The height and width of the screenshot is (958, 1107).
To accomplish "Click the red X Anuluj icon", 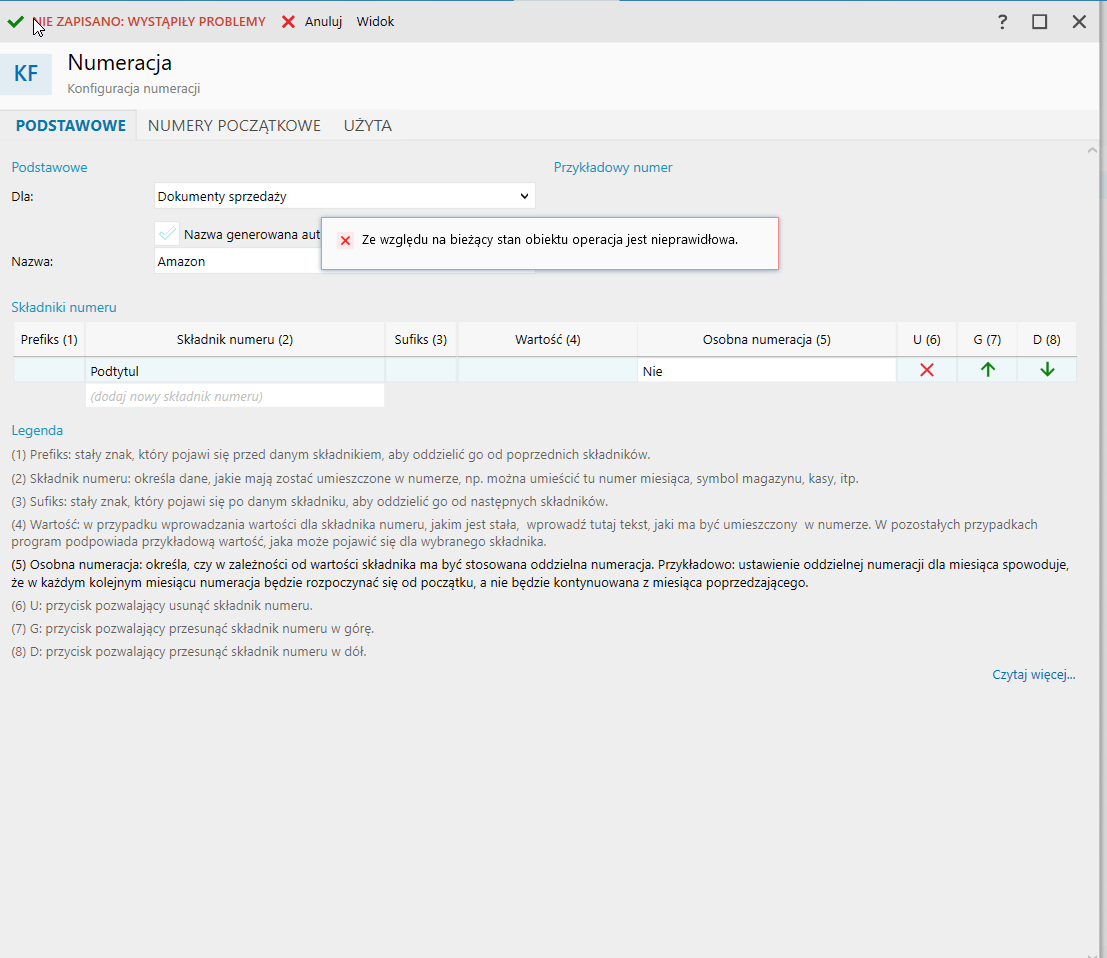I will (288, 22).
